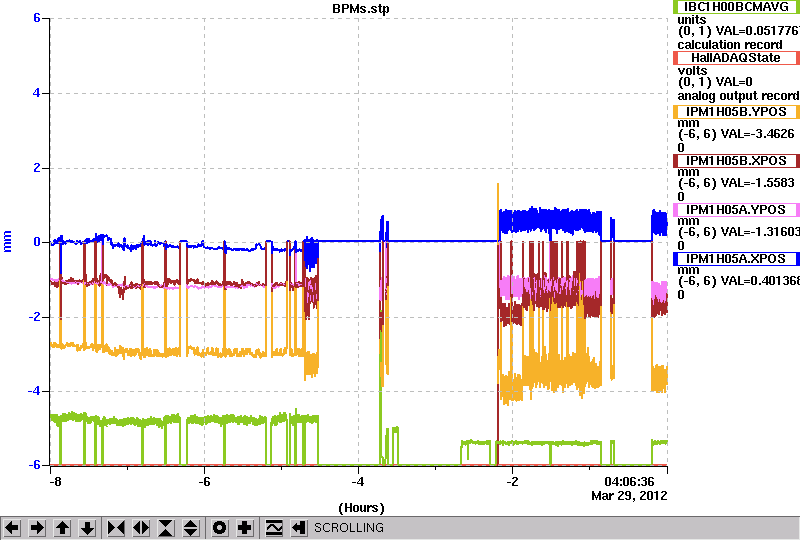
Task: Click the SCROLLING status text
Action: point(348,528)
